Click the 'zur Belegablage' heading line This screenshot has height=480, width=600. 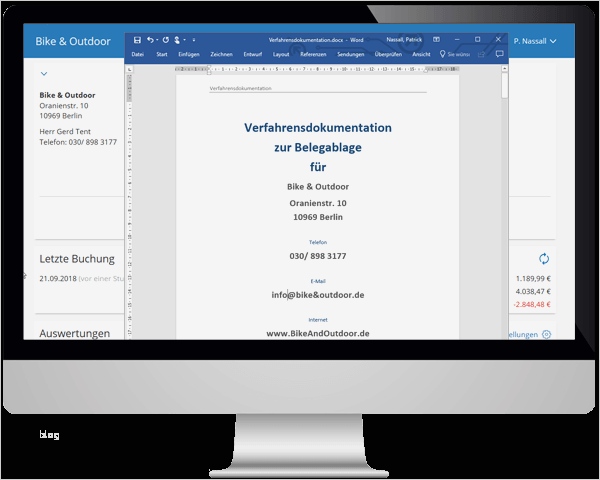(x=318, y=147)
